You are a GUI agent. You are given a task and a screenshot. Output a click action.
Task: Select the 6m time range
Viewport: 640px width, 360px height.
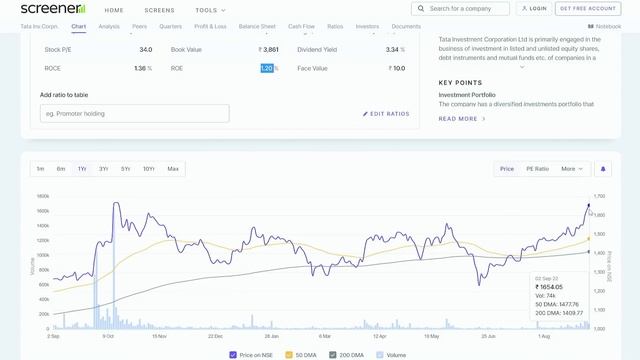coord(61,169)
